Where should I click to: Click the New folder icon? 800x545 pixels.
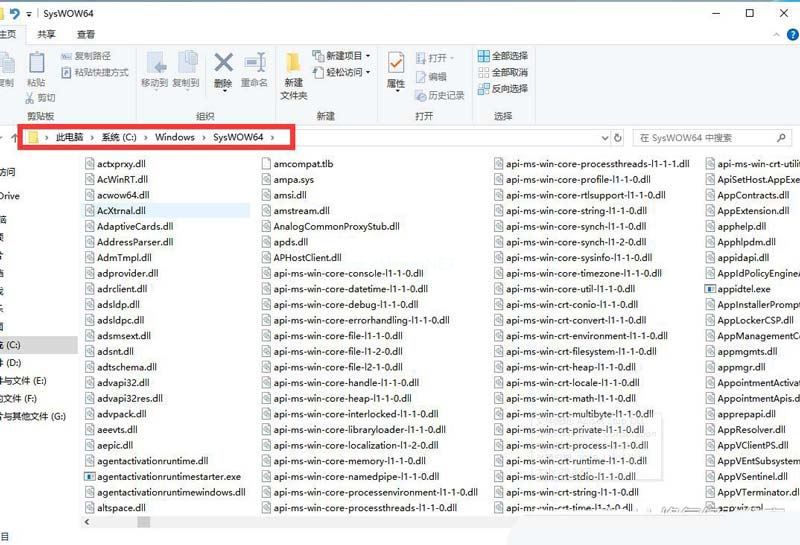point(293,63)
